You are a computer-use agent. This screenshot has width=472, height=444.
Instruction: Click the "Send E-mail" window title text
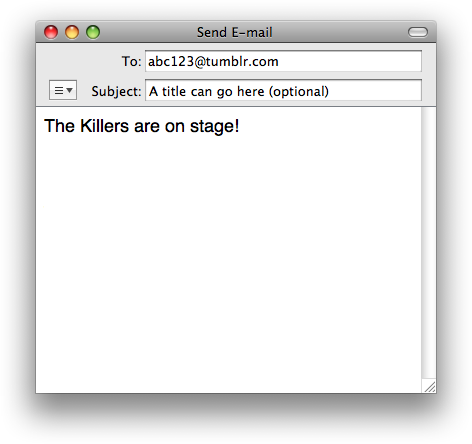click(x=235, y=32)
